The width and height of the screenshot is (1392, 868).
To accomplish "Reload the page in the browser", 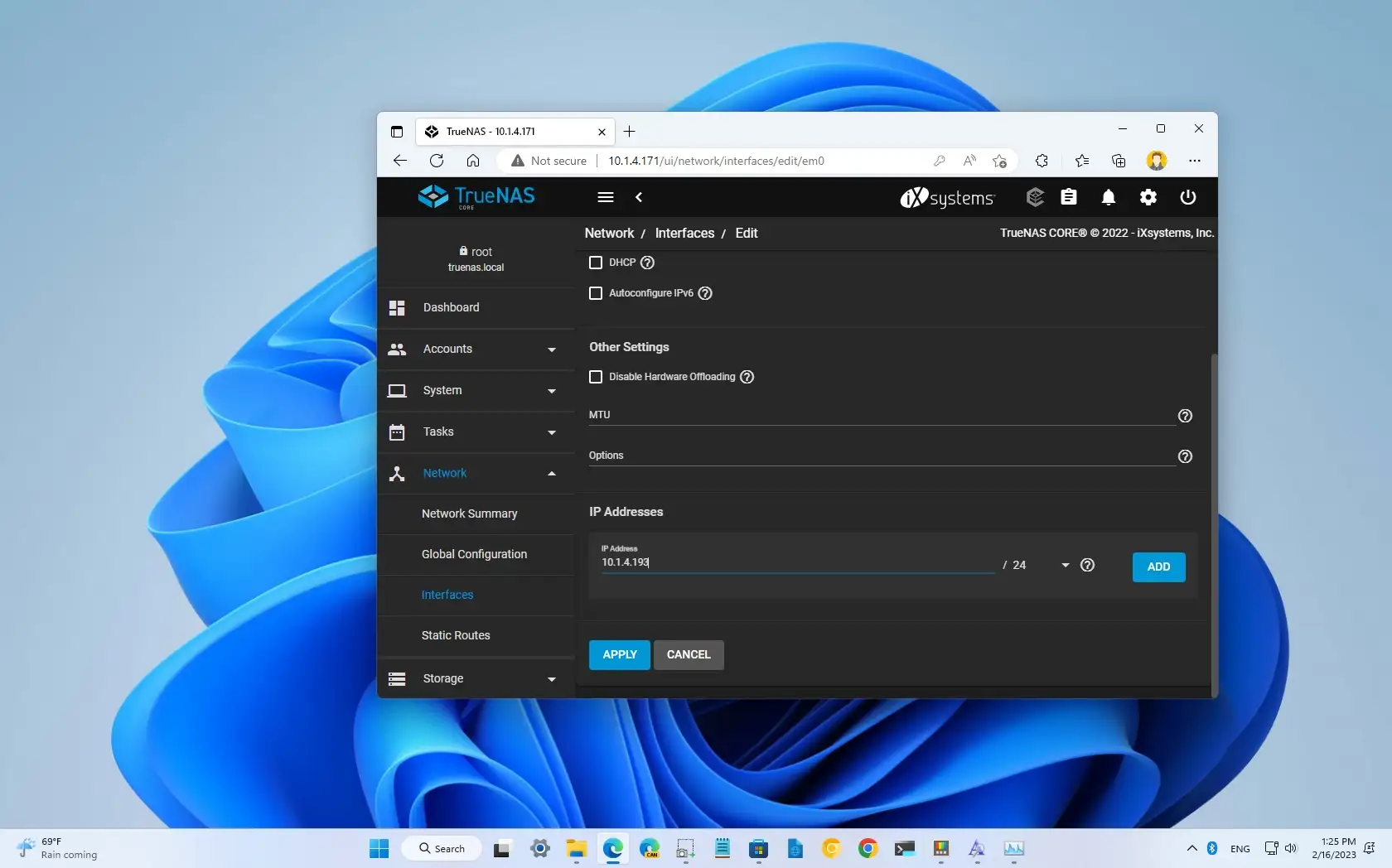I will click(x=437, y=161).
